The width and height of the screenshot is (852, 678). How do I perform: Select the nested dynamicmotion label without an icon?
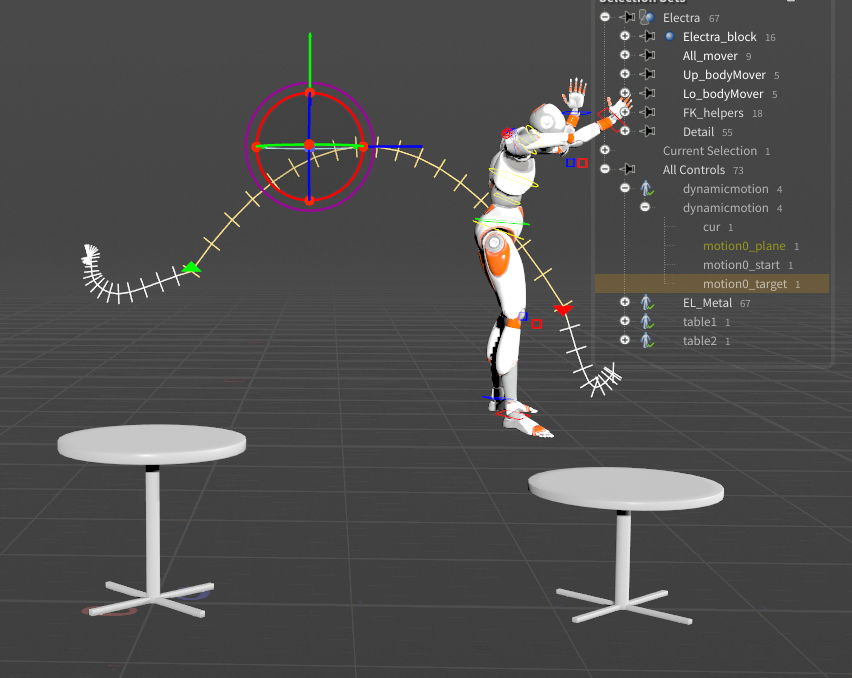coord(726,208)
